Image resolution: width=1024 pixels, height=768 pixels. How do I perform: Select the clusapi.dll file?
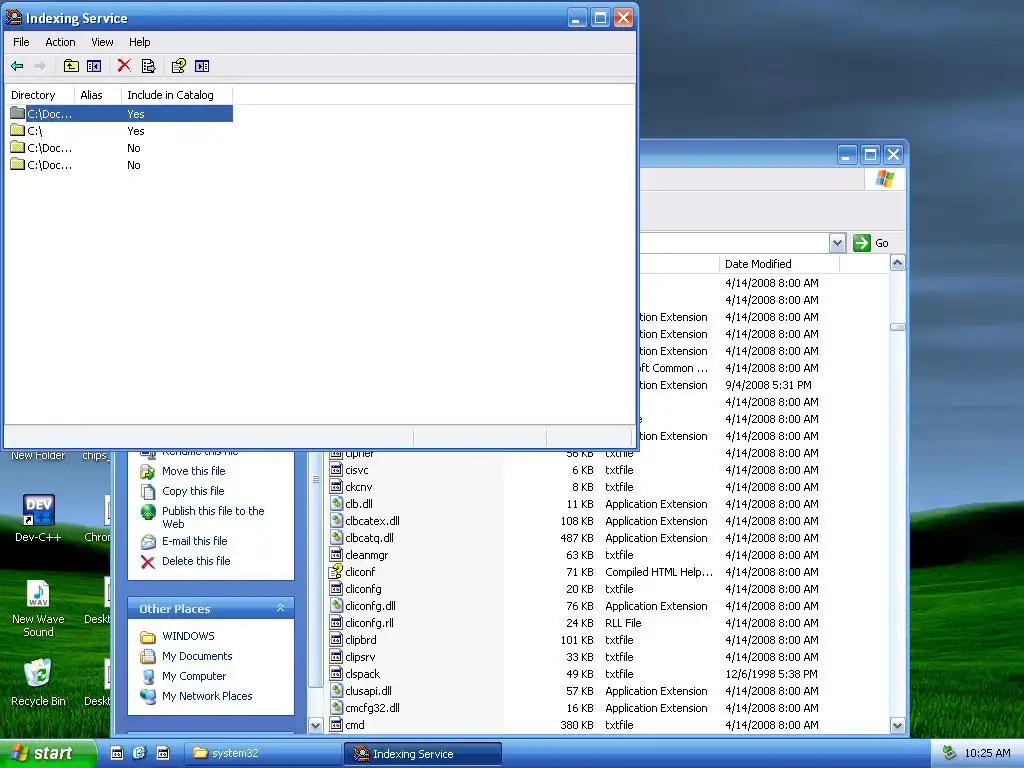tap(368, 691)
